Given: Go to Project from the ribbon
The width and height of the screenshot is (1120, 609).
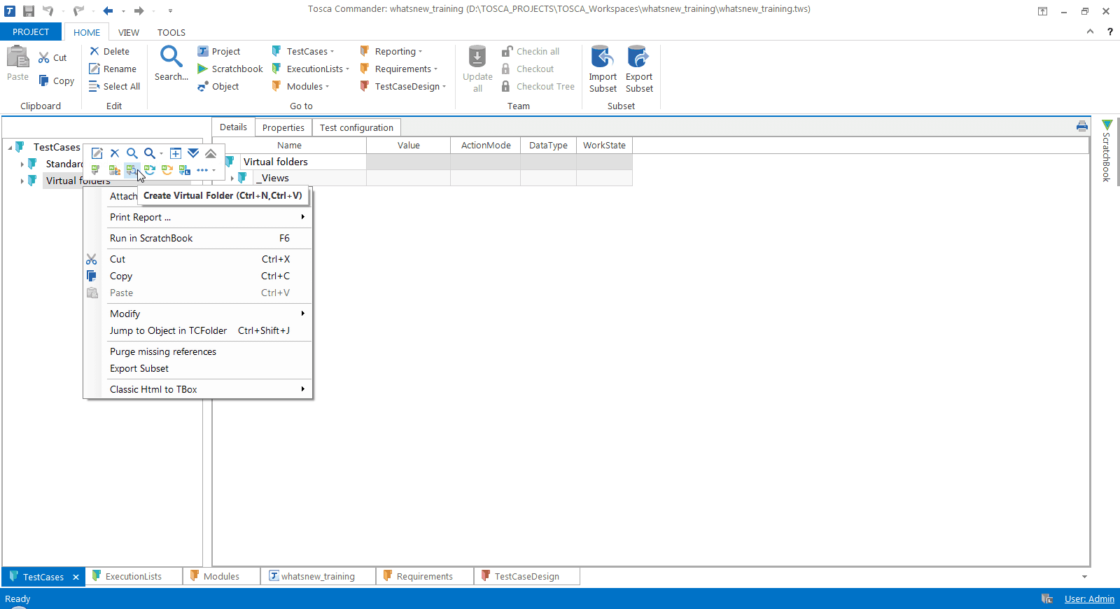Looking at the screenshot, I should click(x=219, y=51).
